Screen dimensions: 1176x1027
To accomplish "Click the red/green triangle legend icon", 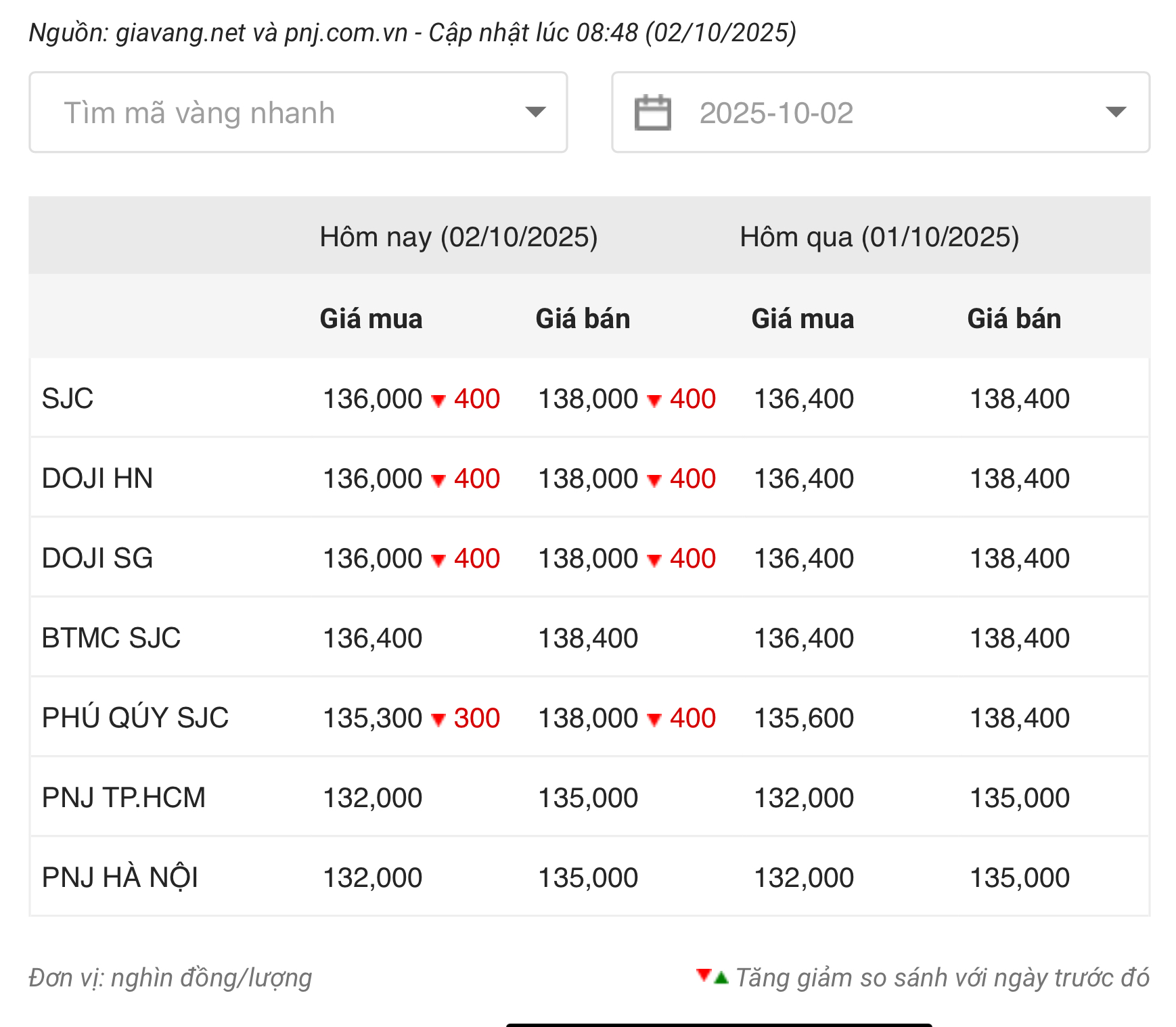I will (x=712, y=976).
